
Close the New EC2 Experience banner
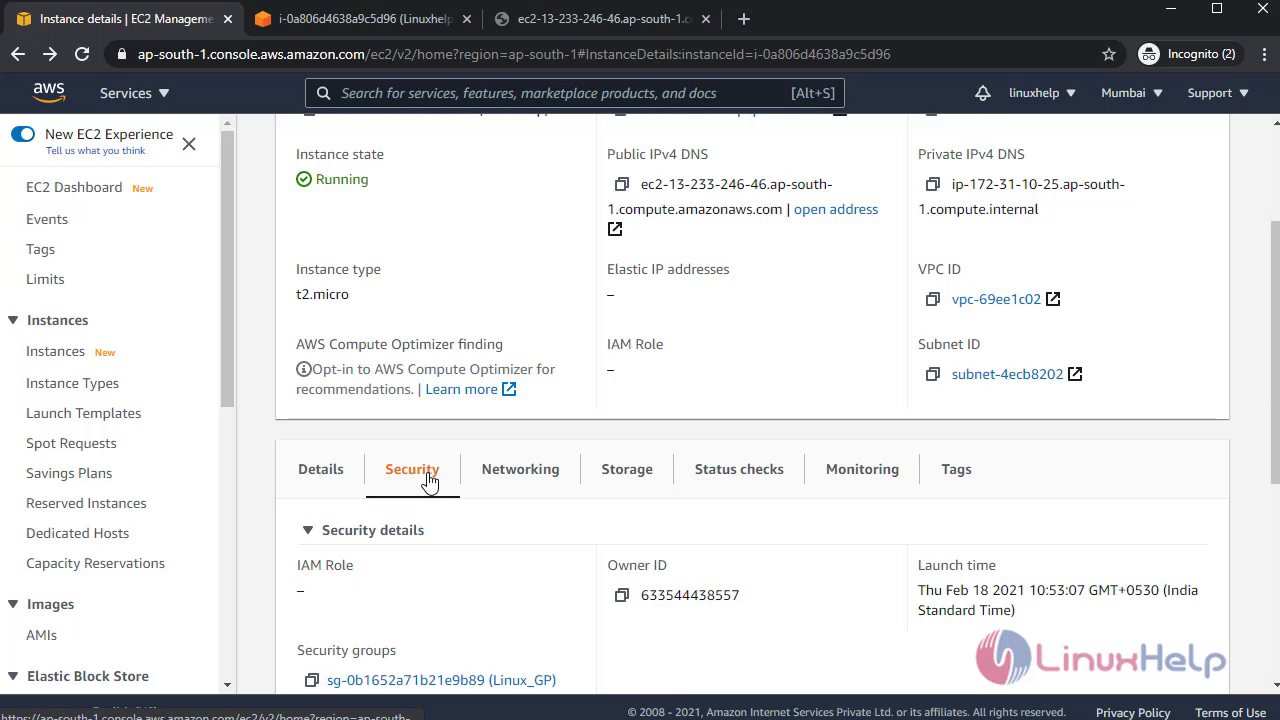[189, 144]
